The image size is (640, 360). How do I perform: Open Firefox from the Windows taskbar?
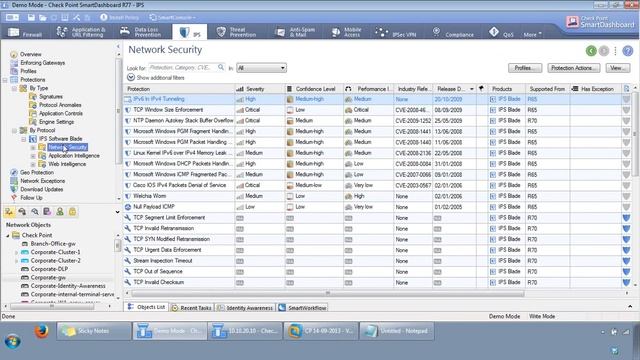[x=41, y=331]
